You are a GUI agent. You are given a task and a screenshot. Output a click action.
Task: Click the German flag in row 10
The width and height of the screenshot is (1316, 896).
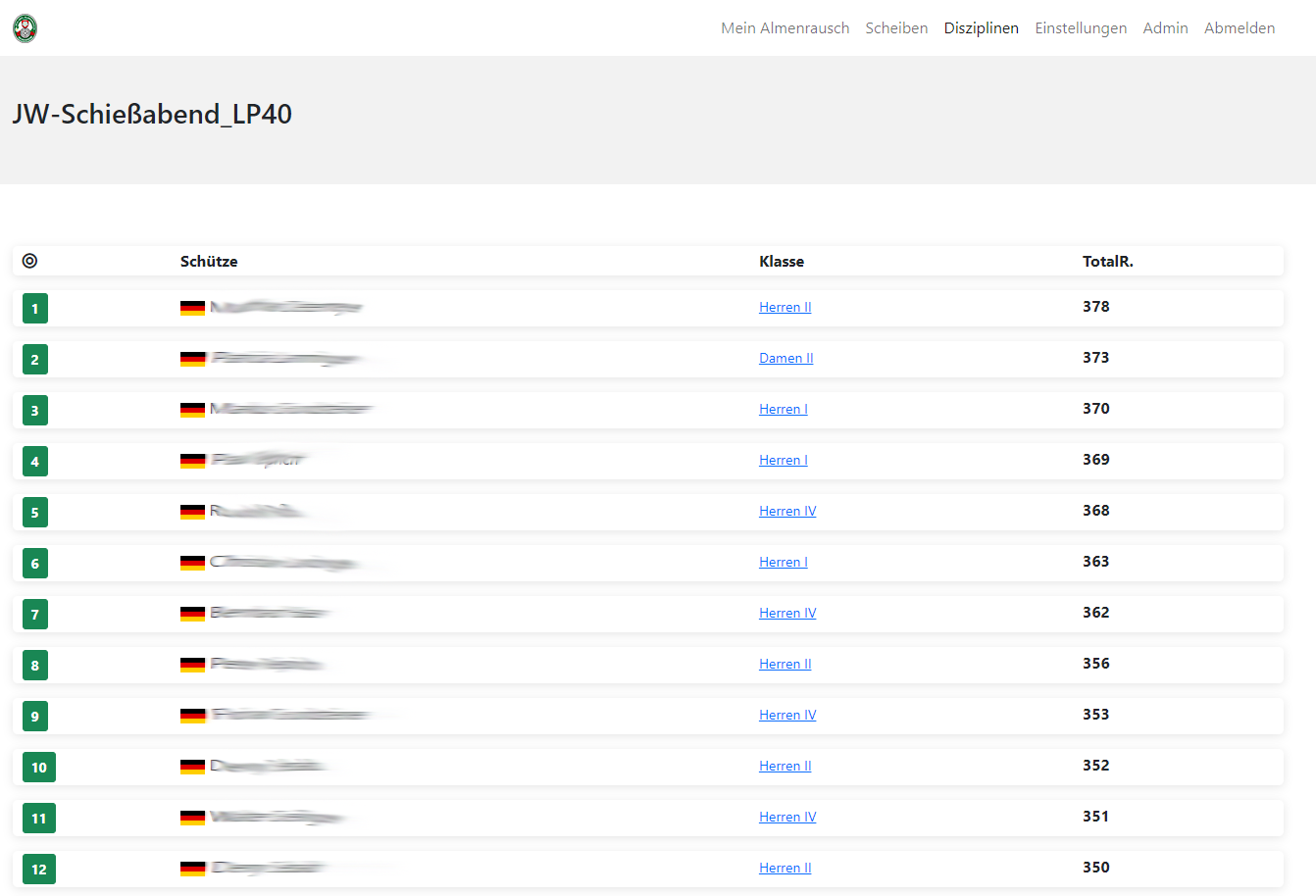coord(193,767)
